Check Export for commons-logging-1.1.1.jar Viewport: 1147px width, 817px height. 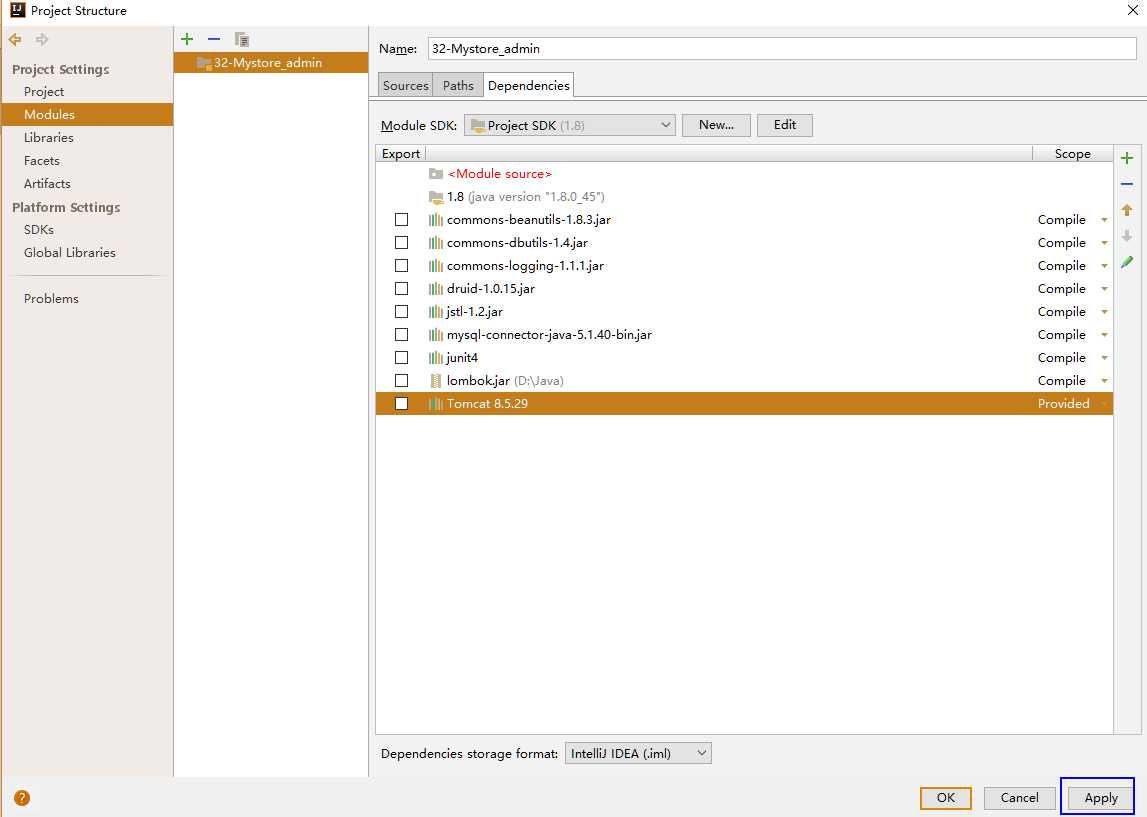coord(402,266)
